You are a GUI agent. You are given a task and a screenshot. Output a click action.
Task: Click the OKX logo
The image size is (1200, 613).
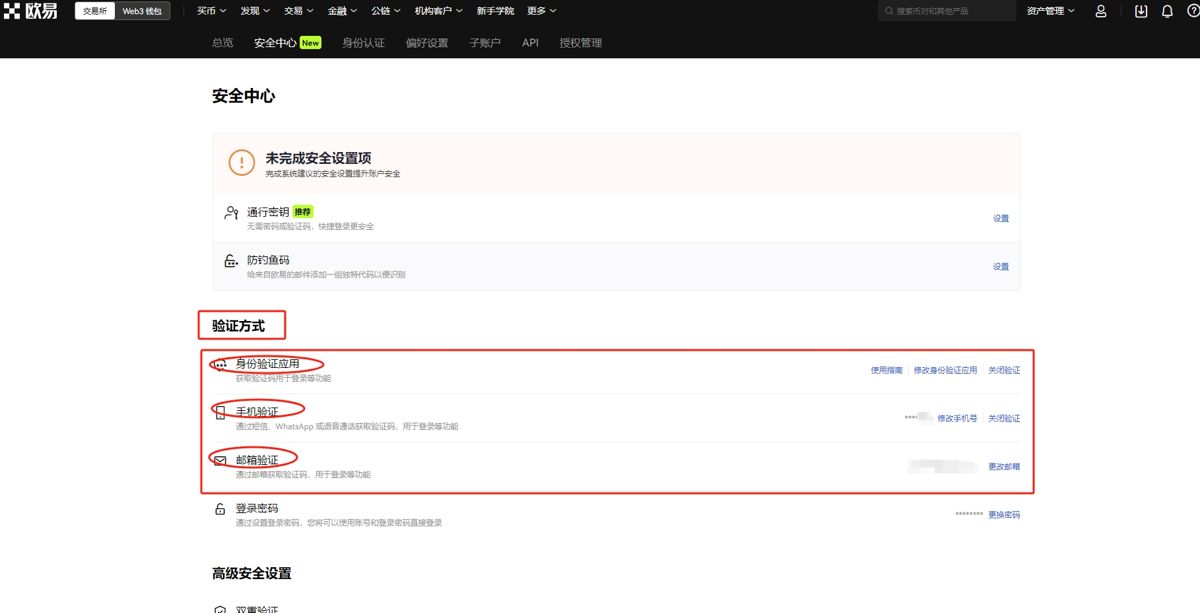click(x=32, y=11)
